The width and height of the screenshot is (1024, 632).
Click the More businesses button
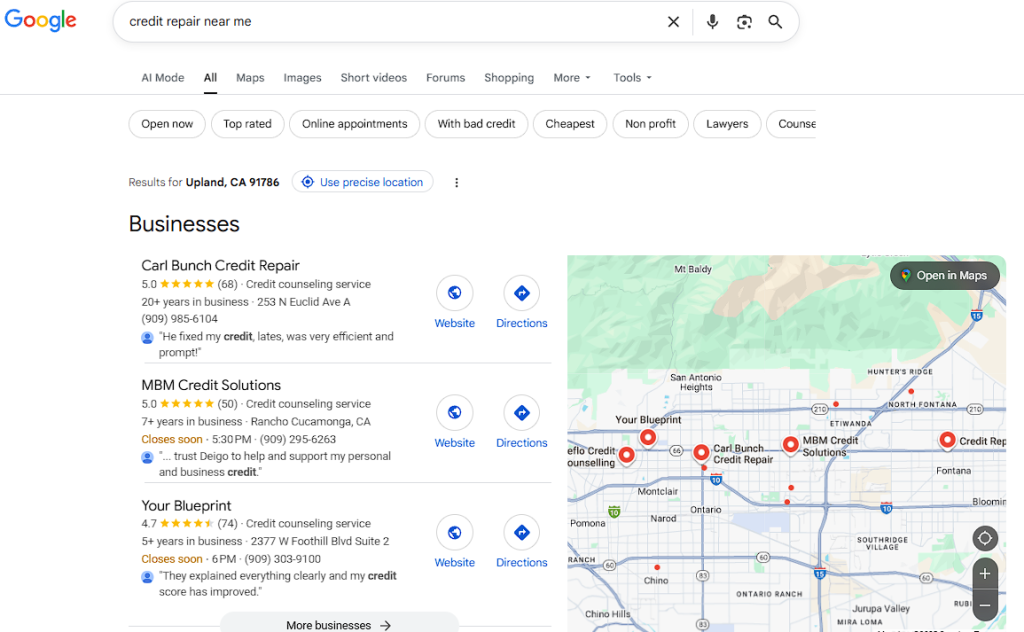tap(339, 625)
